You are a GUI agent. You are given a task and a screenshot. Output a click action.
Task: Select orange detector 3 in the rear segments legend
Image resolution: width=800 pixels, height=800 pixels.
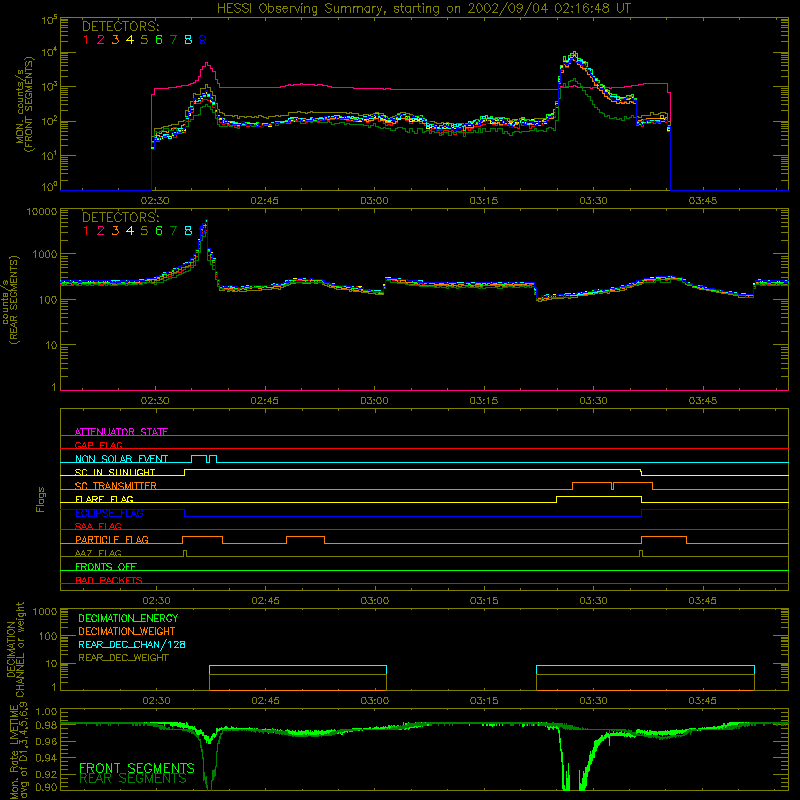tap(115, 231)
